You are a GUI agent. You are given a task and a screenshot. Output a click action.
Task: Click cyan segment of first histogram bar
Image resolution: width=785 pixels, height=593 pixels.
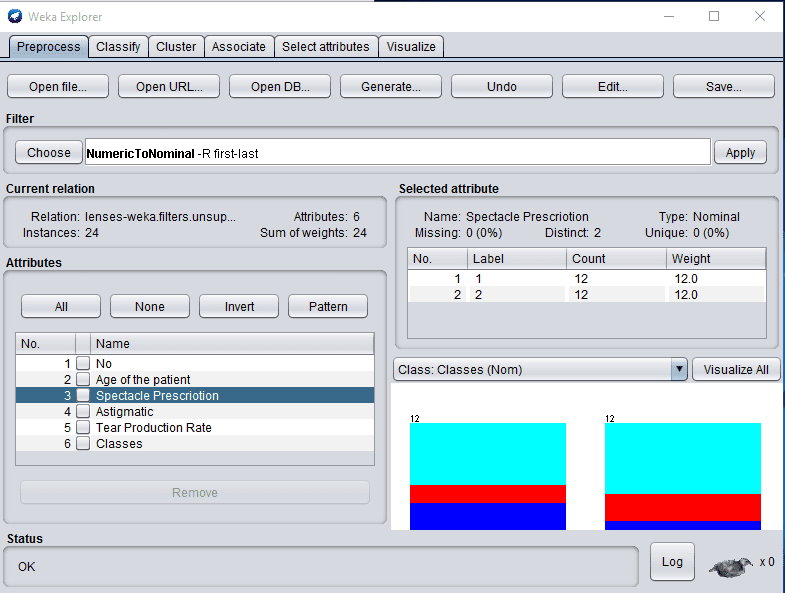click(x=488, y=454)
